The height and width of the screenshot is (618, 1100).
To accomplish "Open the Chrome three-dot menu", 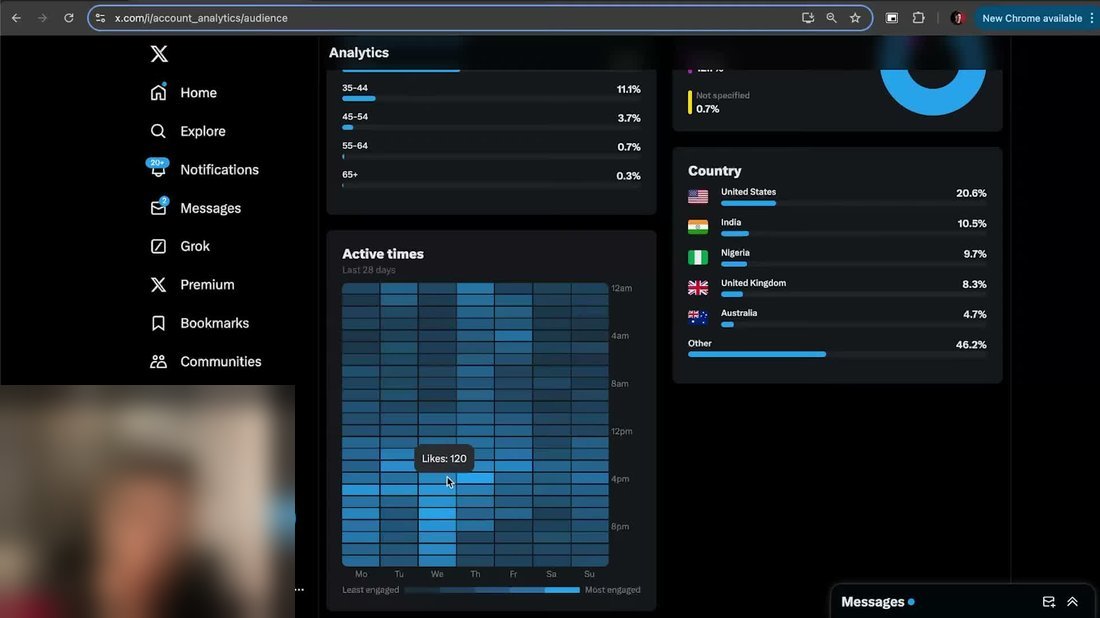I will point(1092,18).
